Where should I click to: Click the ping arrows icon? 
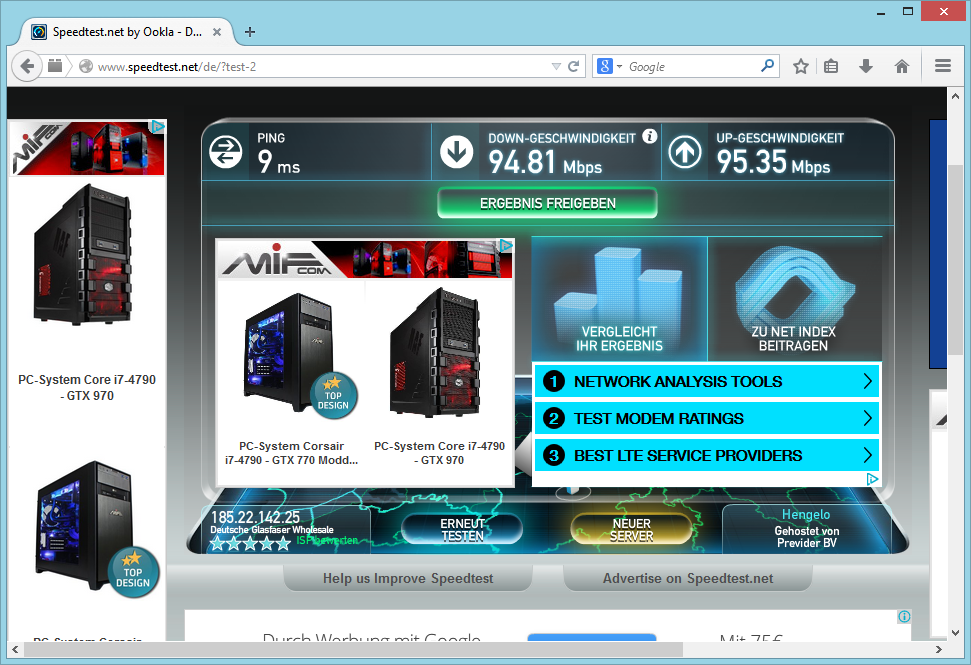pos(225,152)
